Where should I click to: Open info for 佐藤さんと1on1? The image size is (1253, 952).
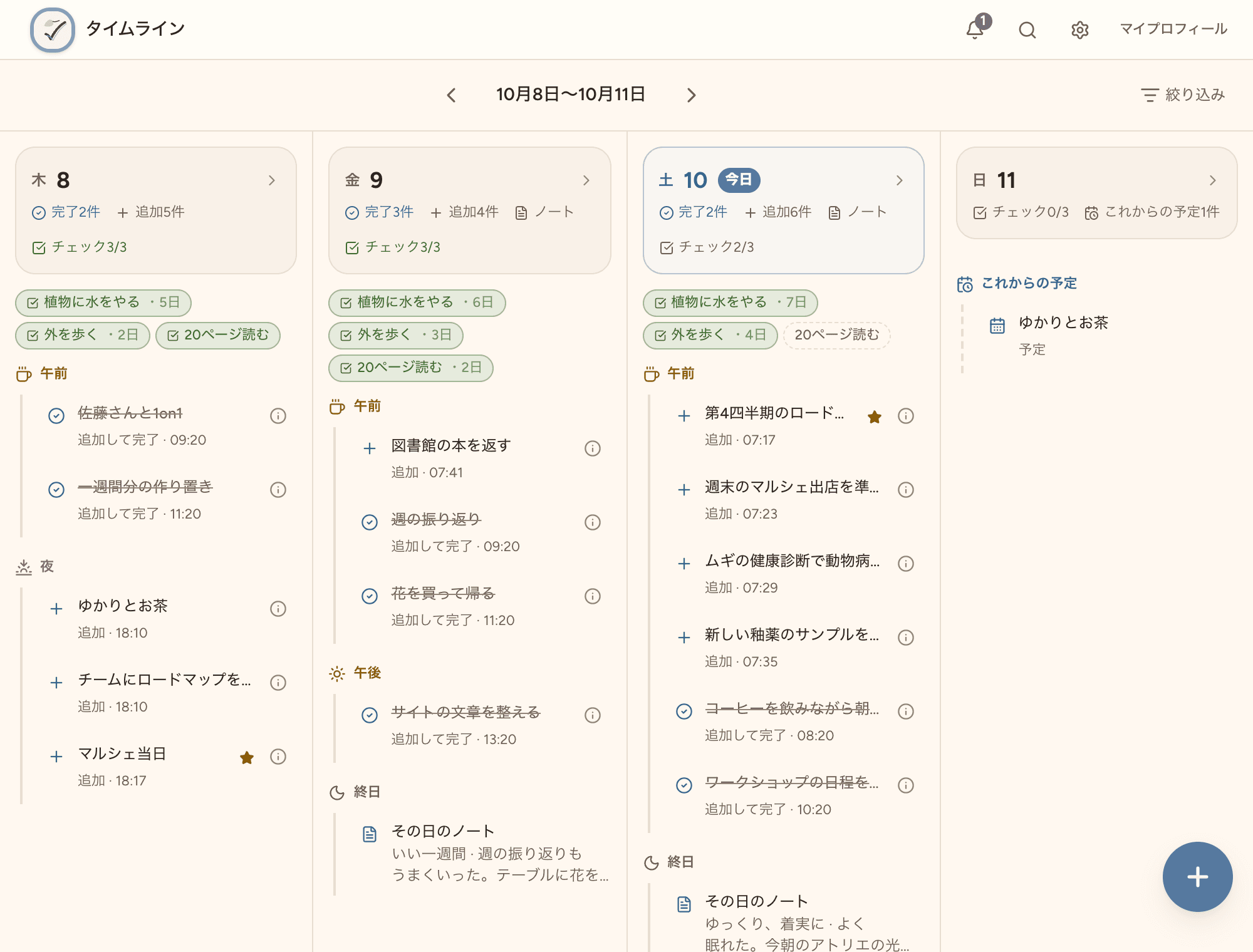[278, 416]
